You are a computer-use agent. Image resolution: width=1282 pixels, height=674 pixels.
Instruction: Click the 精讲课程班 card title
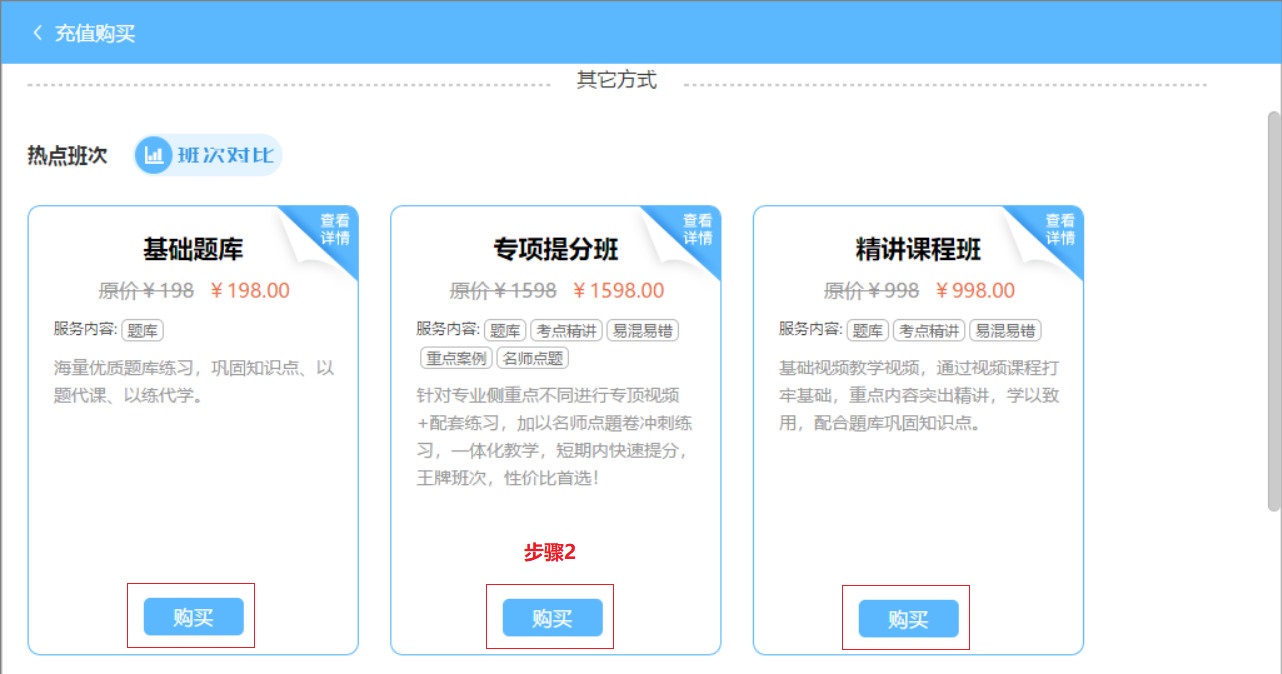point(918,249)
